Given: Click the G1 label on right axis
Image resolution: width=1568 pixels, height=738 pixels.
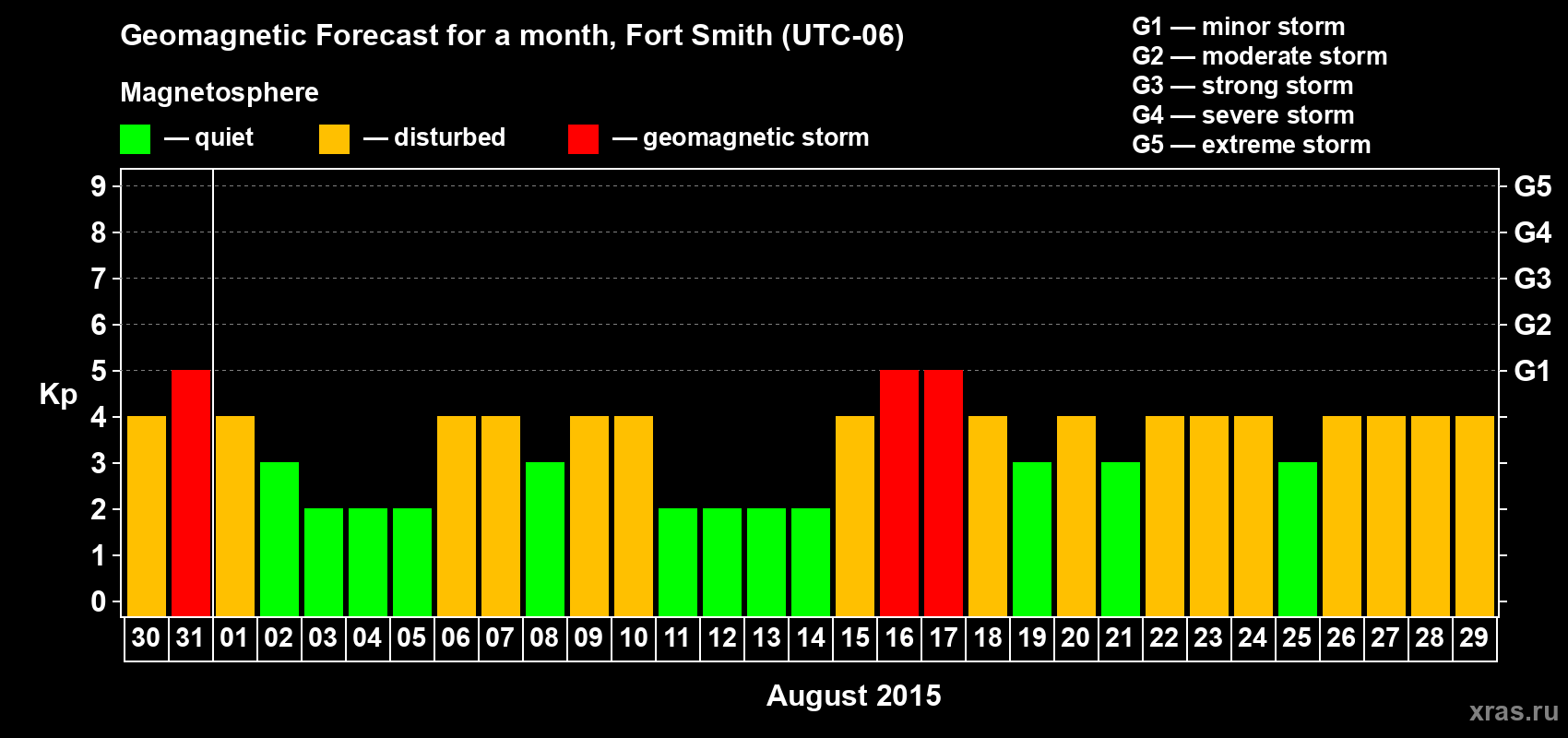Looking at the screenshot, I should click(x=1532, y=371).
